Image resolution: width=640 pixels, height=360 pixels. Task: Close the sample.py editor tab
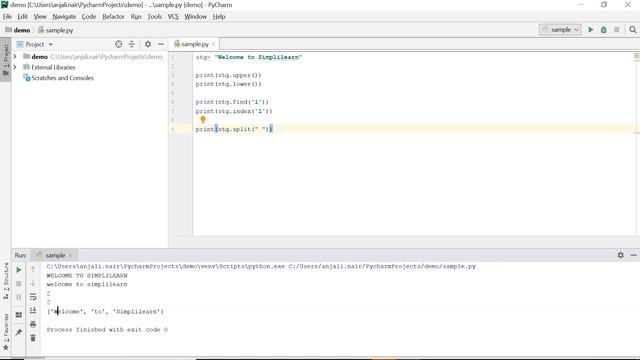click(213, 44)
